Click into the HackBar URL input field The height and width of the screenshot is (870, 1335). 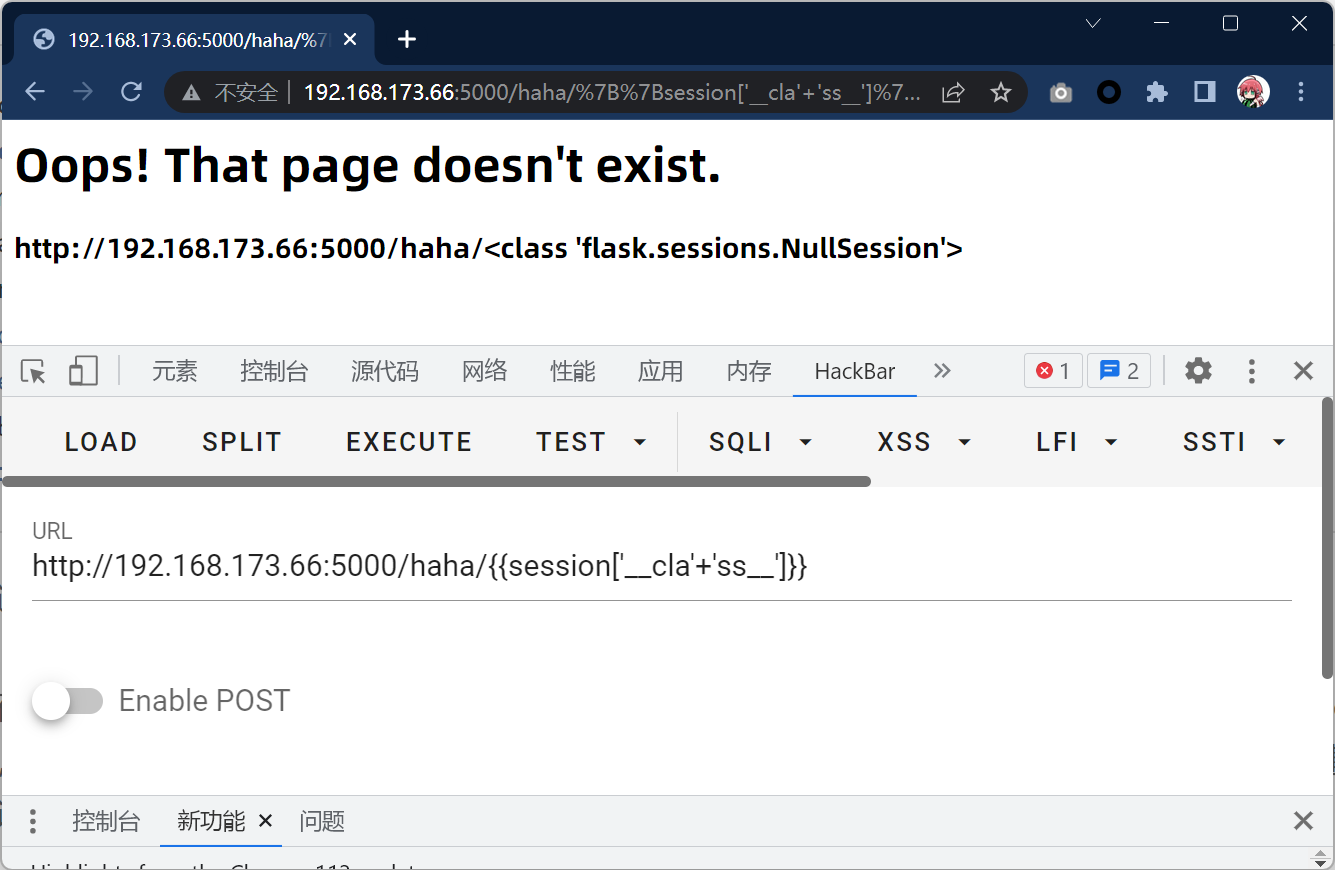660,567
